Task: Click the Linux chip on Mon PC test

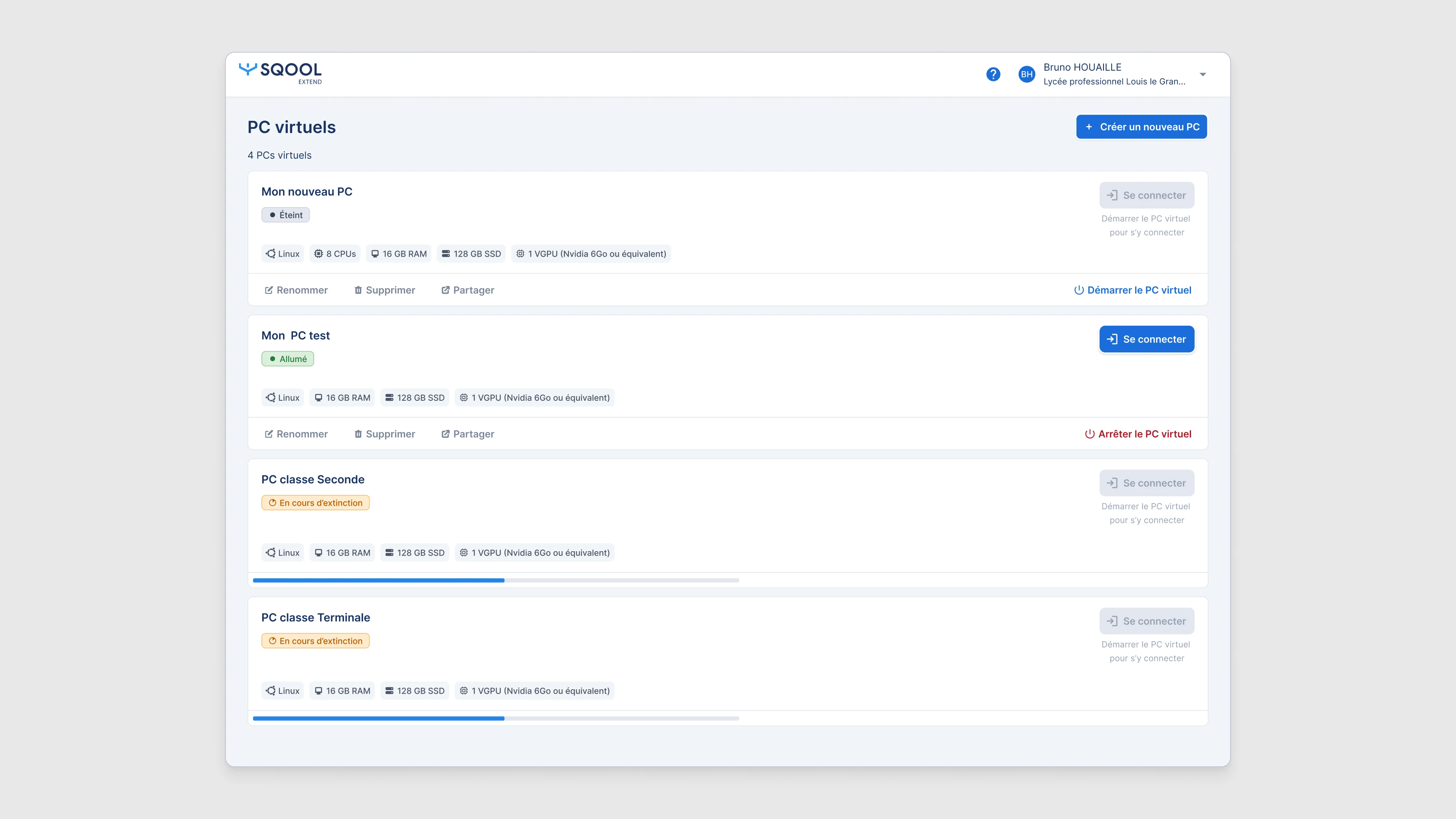Action: coord(282,398)
